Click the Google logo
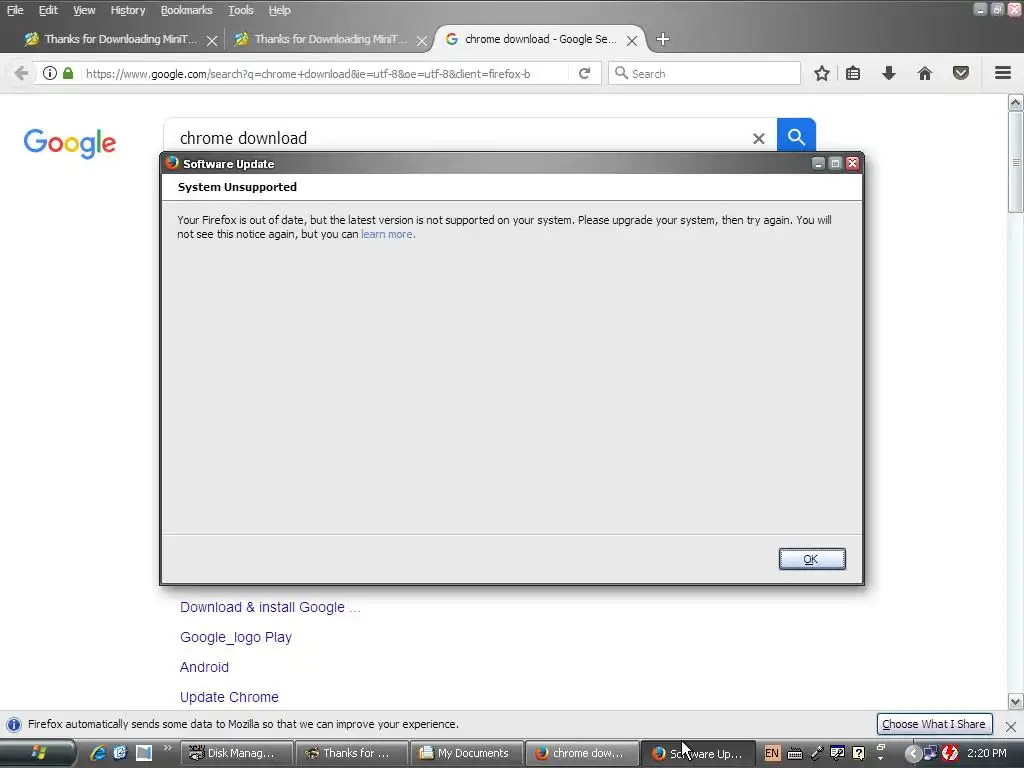This screenshot has width=1024, height=768. tap(70, 142)
